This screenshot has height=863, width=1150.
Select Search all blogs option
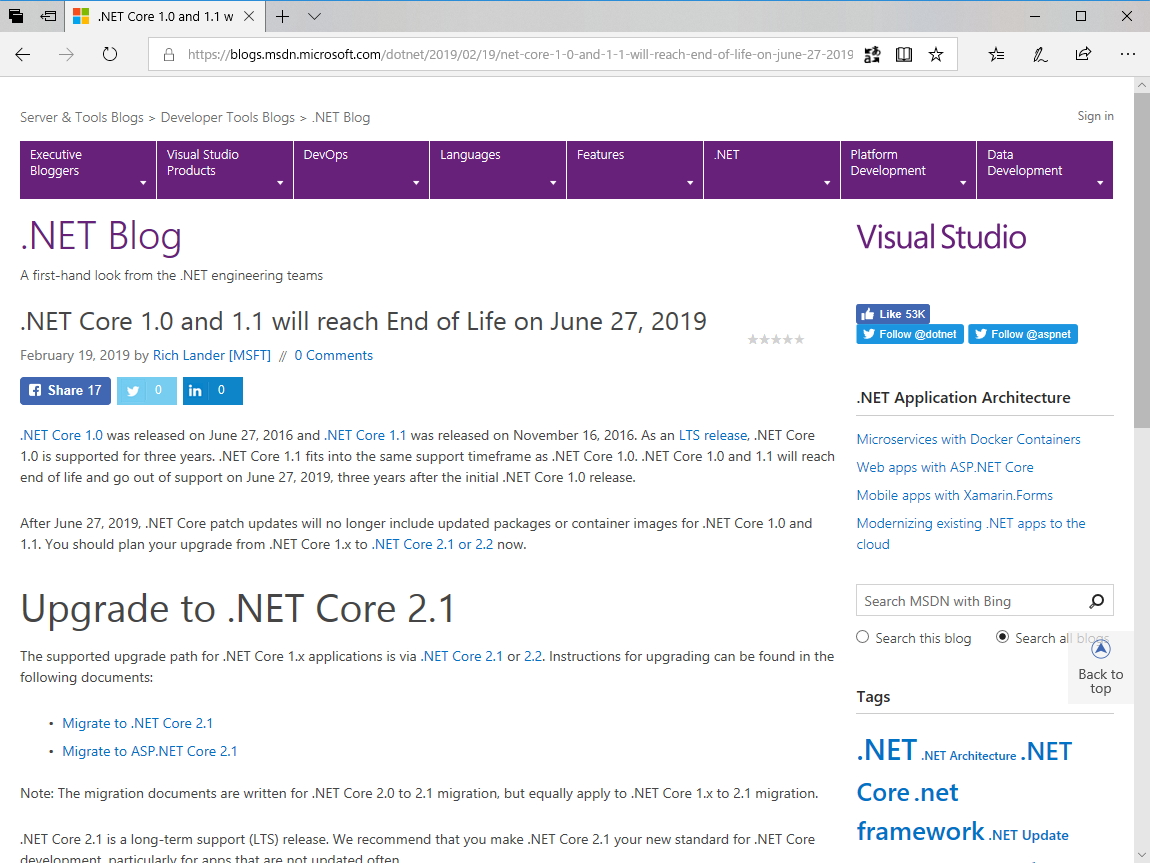point(1002,637)
